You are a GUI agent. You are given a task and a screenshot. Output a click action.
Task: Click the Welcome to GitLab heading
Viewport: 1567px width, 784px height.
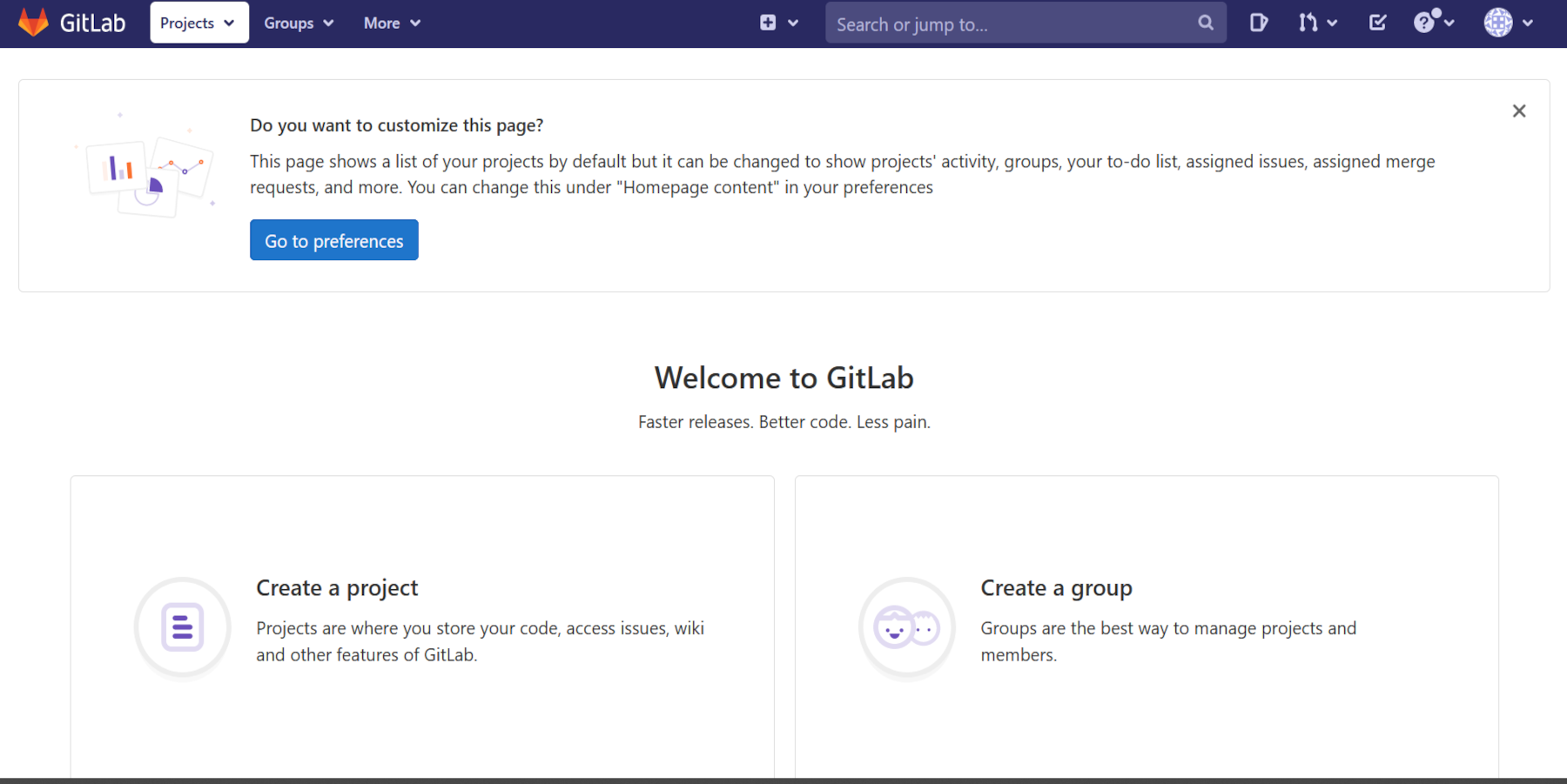784,378
